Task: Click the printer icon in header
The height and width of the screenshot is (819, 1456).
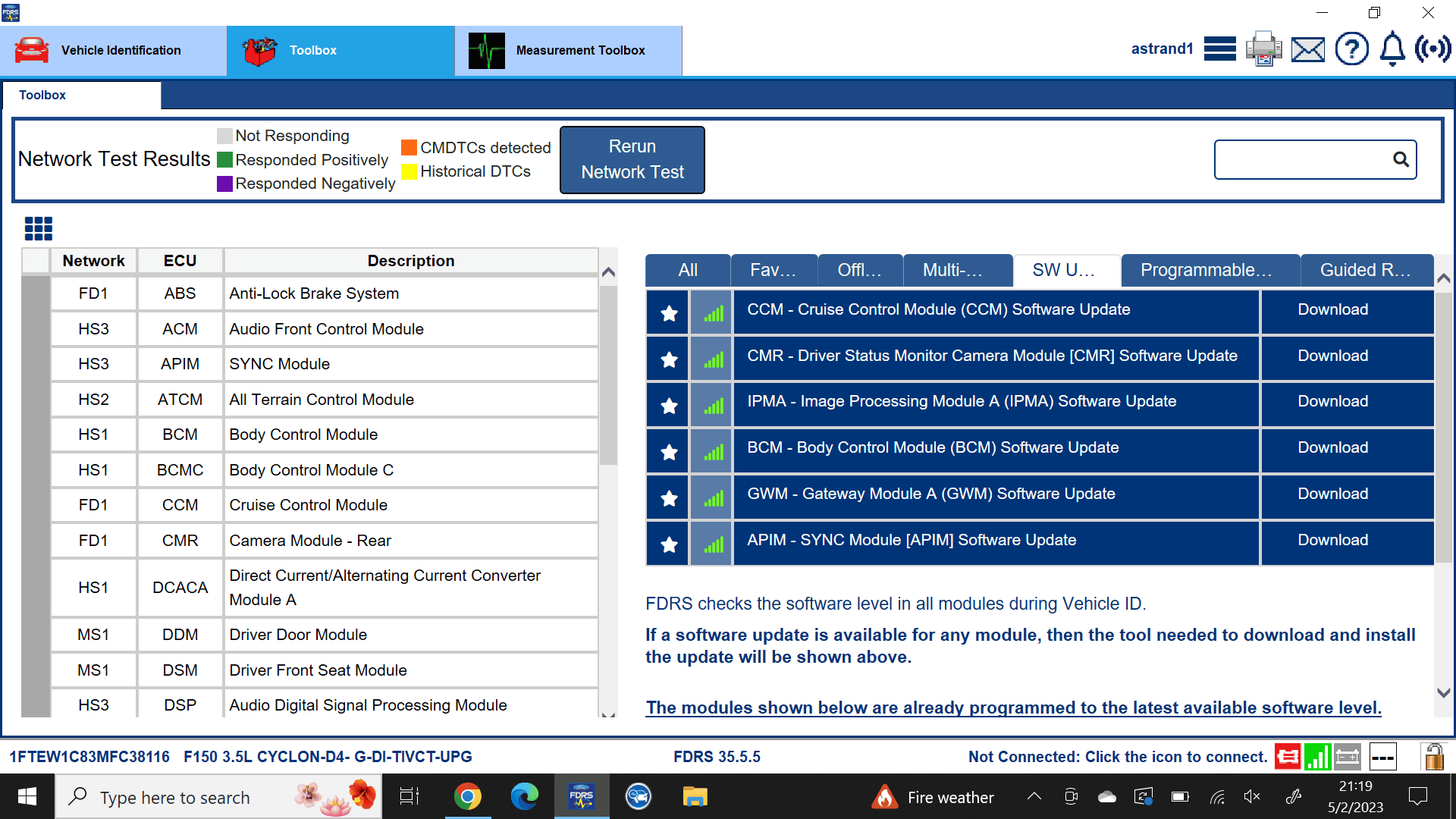Action: click(x=1263, y=49)
